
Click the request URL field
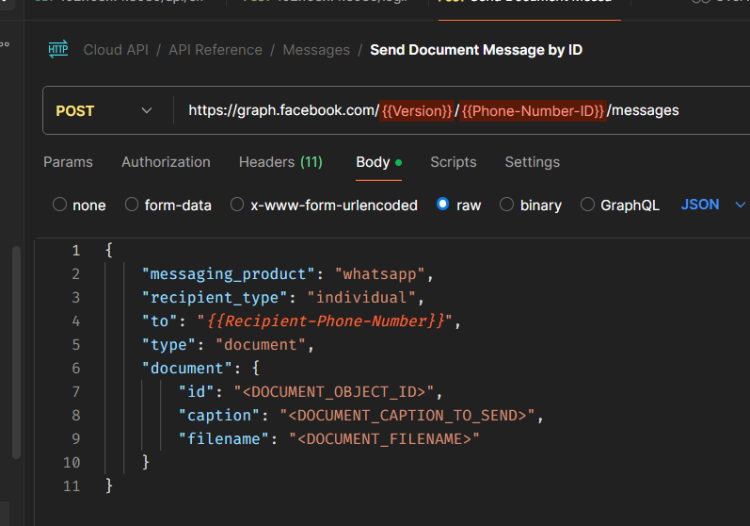coord(462,111)
